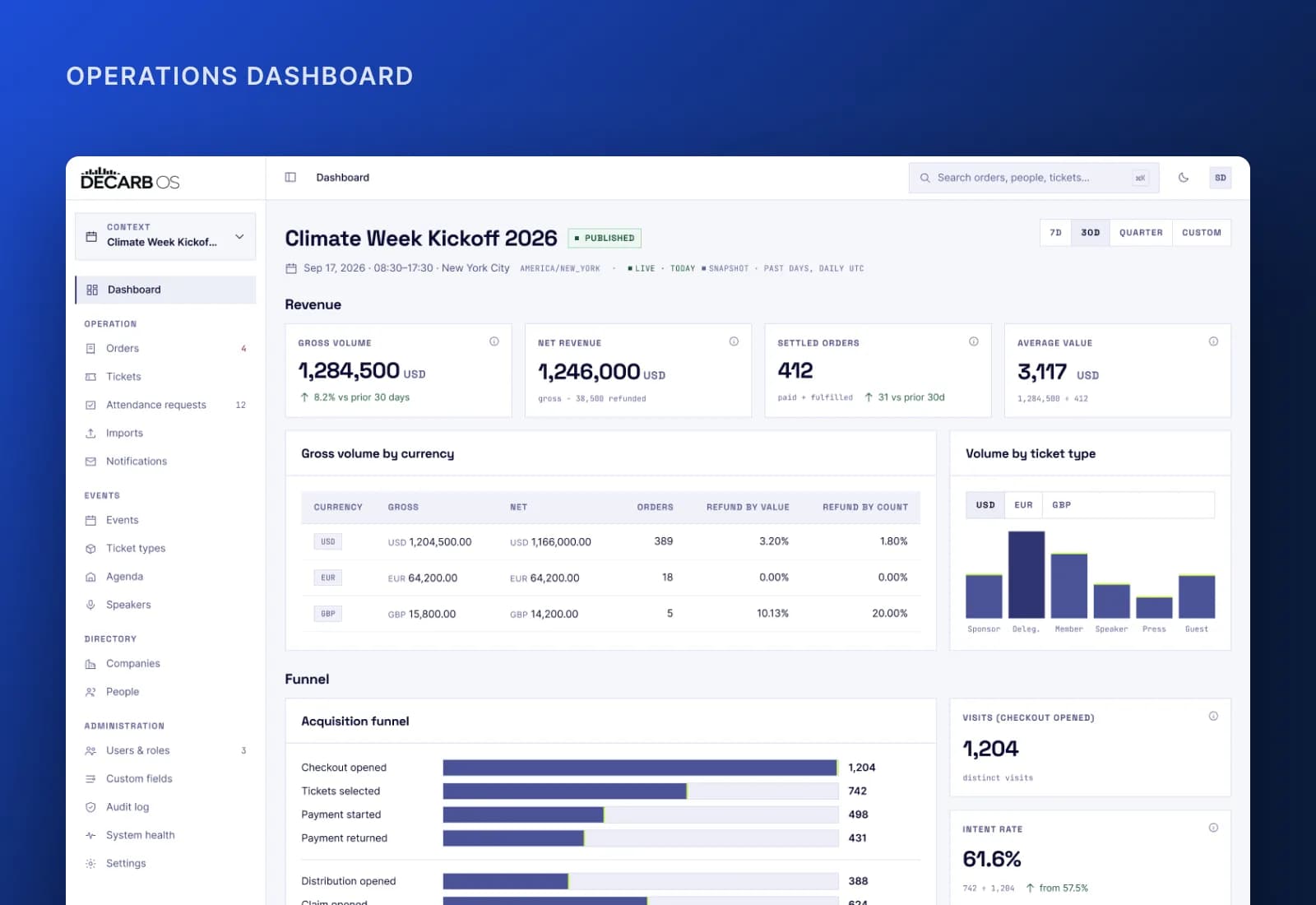Show info for Average Value card
The width and height of the screenshot is (1316, 905).
pos(1213,341)
